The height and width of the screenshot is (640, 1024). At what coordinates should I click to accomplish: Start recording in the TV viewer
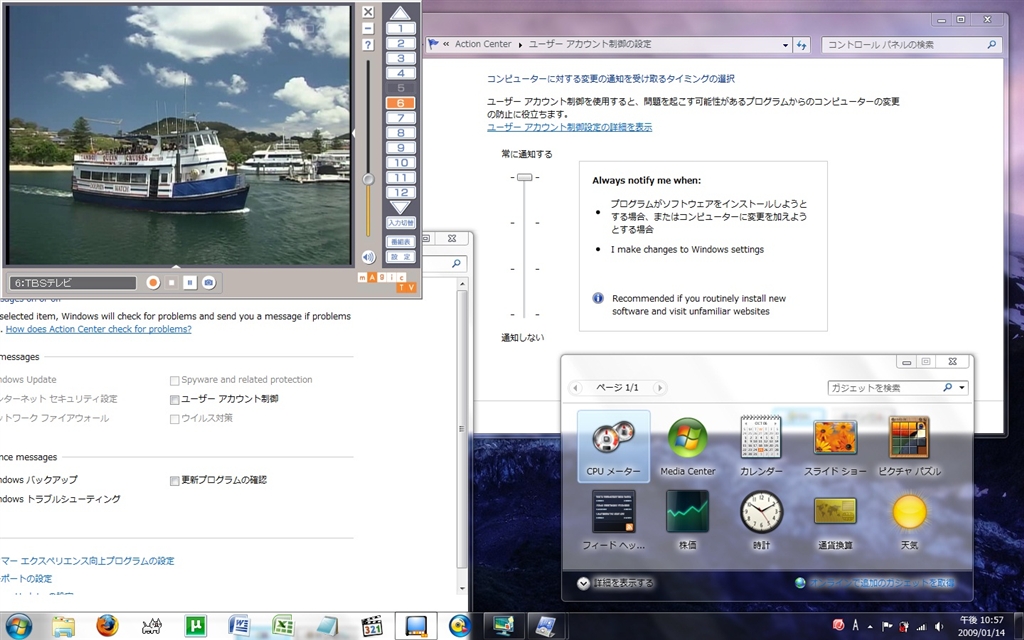pos(153,283)
